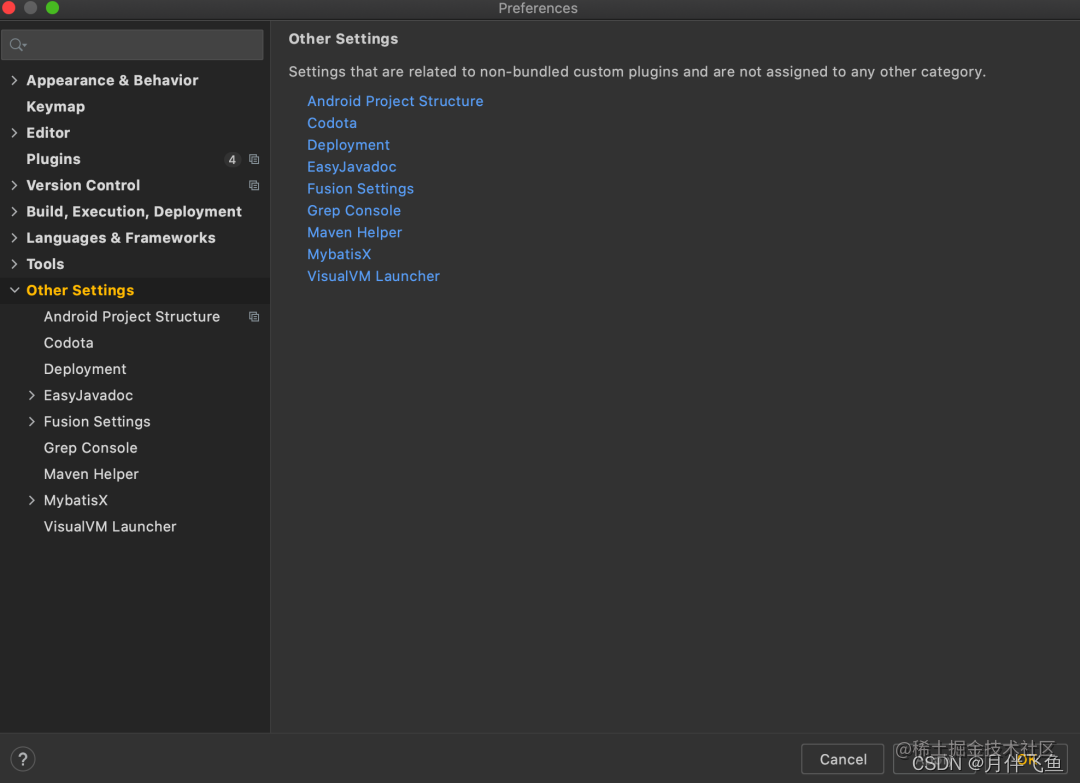Open the Codota blue link
Image resolution: width=1080 pixels, height=783 pixels.
pos(332,123)
